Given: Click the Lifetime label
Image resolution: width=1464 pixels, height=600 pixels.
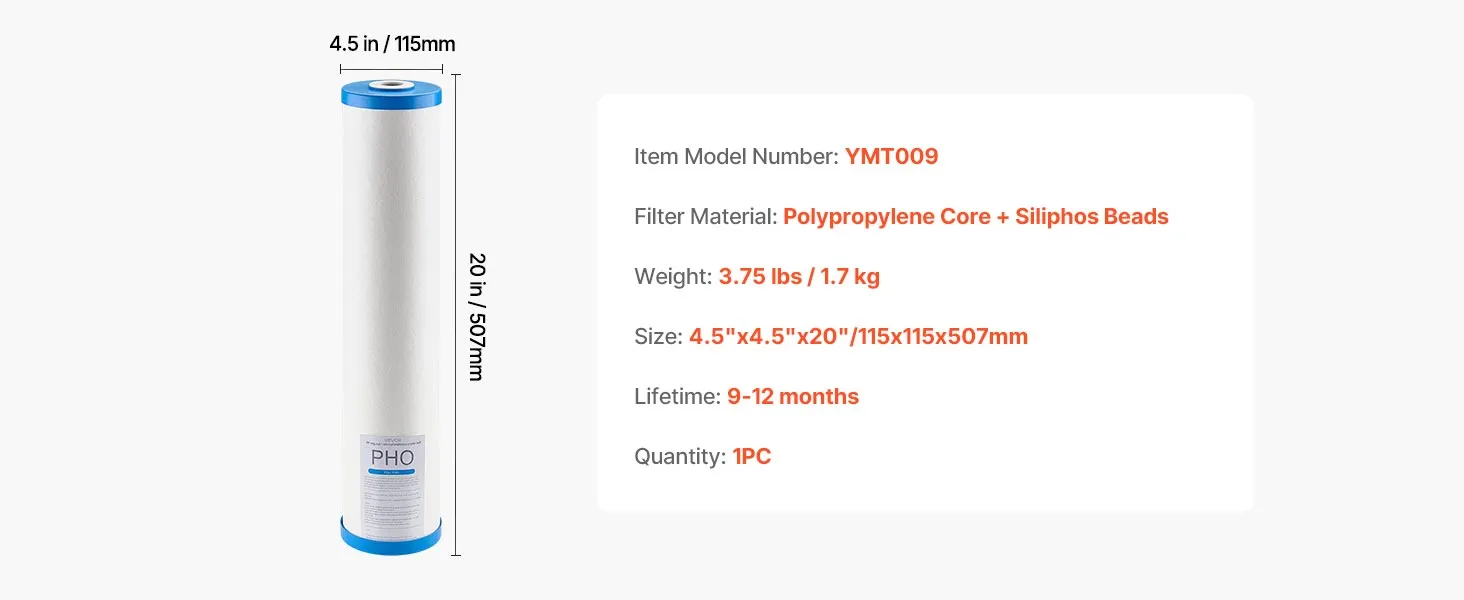Looking at the screenshot, I should (x=677, y=396).
